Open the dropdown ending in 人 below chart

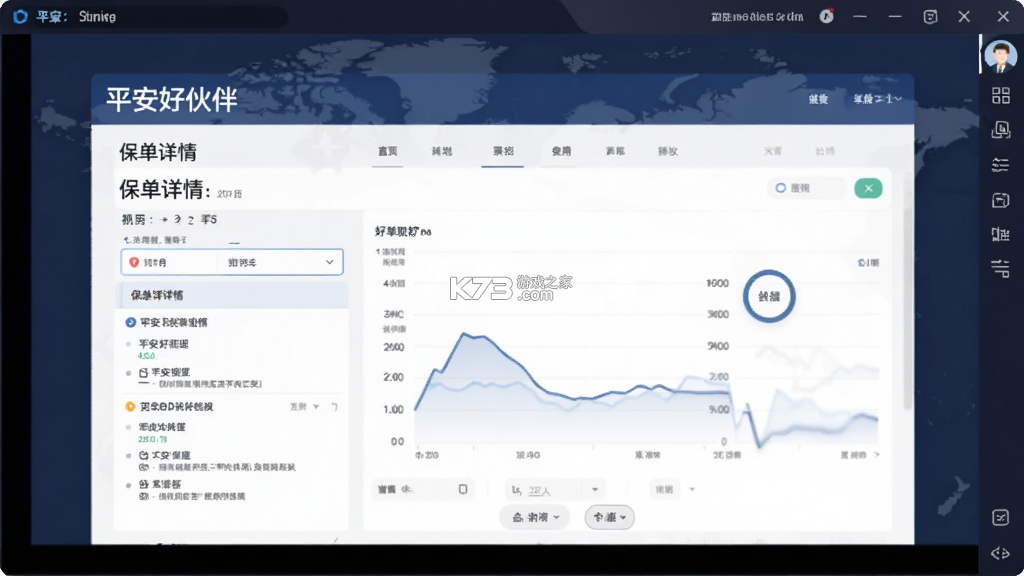click(x=554, y=489)
